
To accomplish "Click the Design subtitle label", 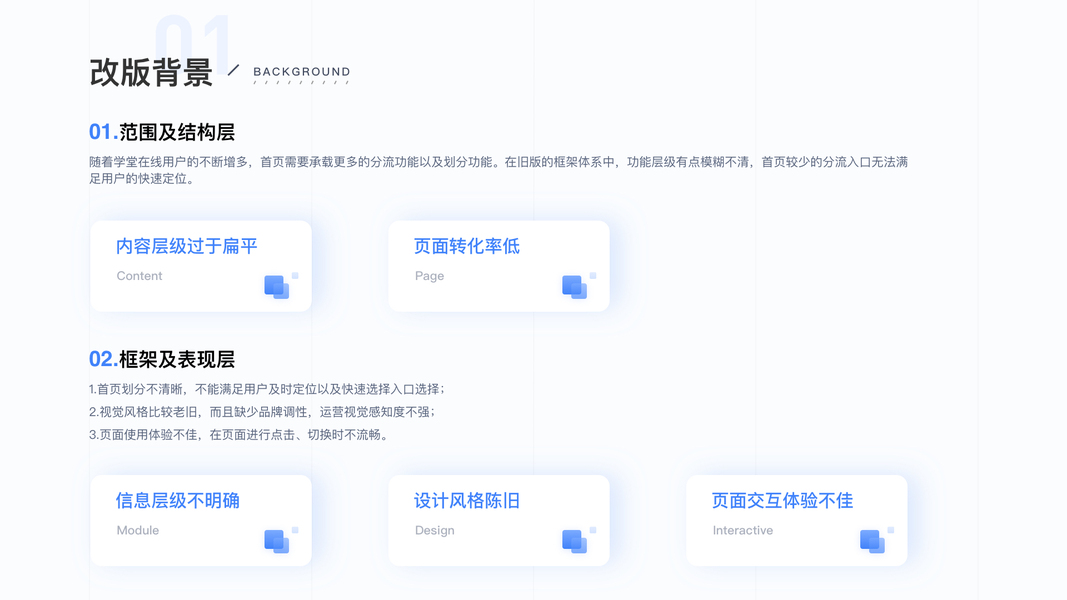I will [435, 530].
